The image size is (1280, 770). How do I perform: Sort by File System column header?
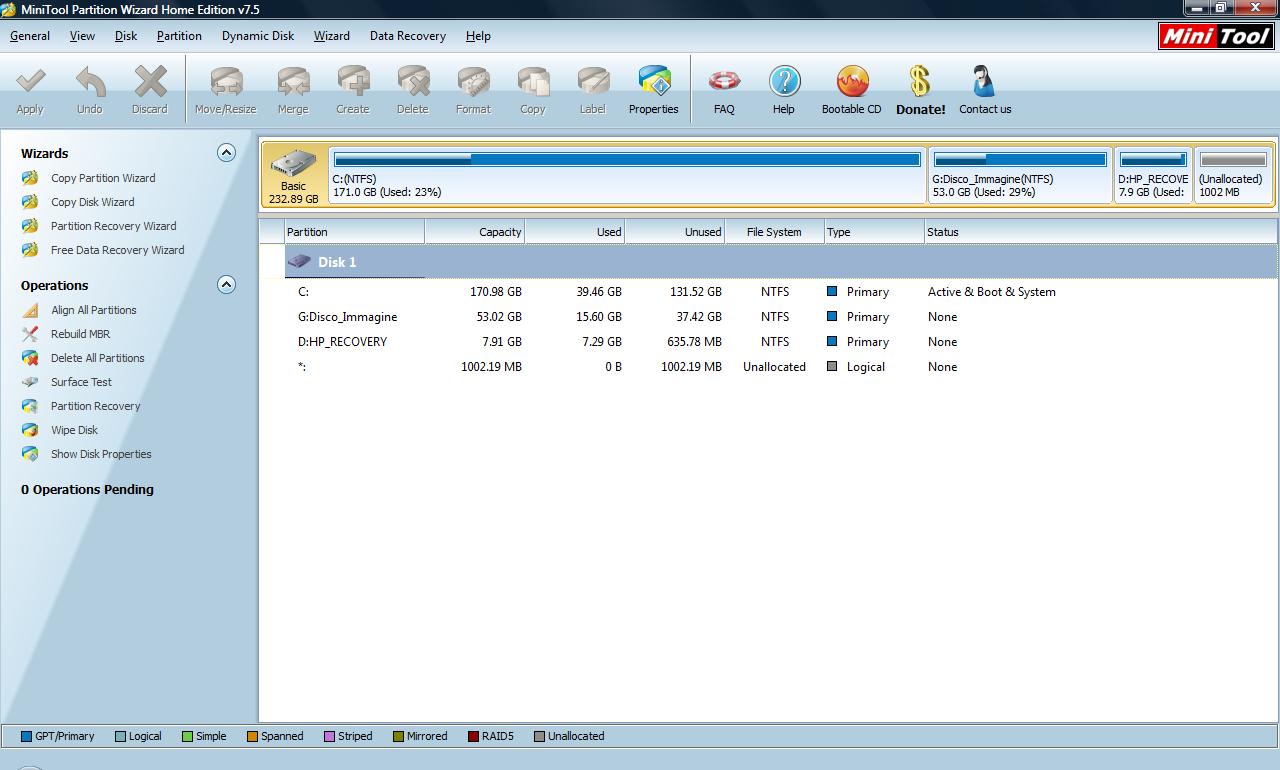pyautogui.click(x=775, y=232)
